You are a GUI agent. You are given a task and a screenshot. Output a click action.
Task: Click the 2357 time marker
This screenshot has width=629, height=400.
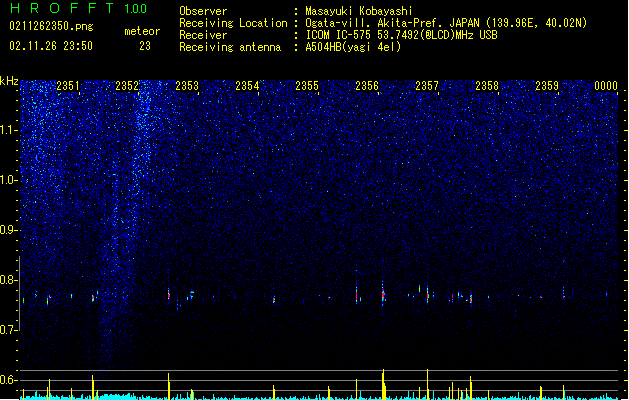pyautogui.click(x=427, y=86)
